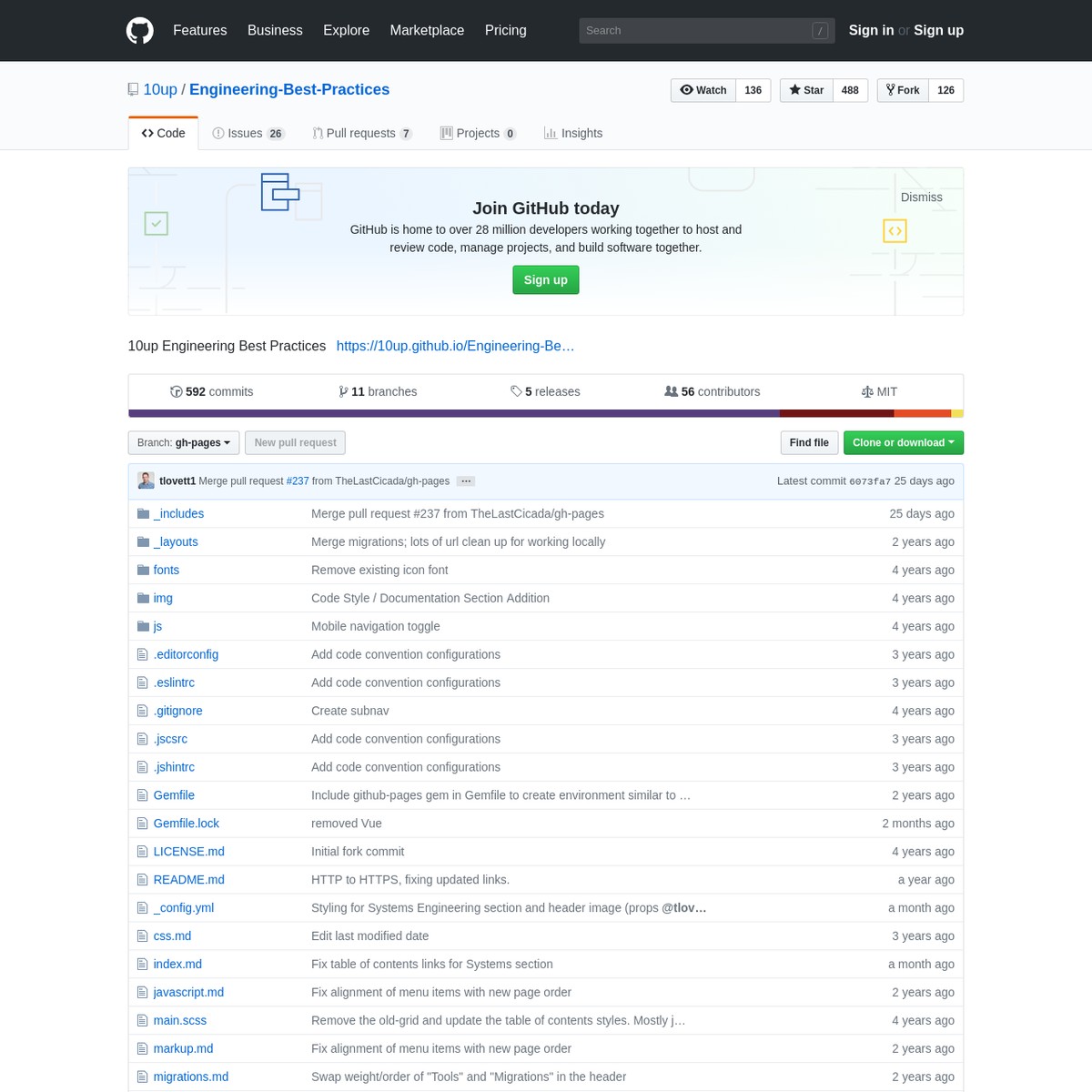Click the Watch button
Screen dimensions: 1092x1092
pyautogui.click(x=703, y=90)
